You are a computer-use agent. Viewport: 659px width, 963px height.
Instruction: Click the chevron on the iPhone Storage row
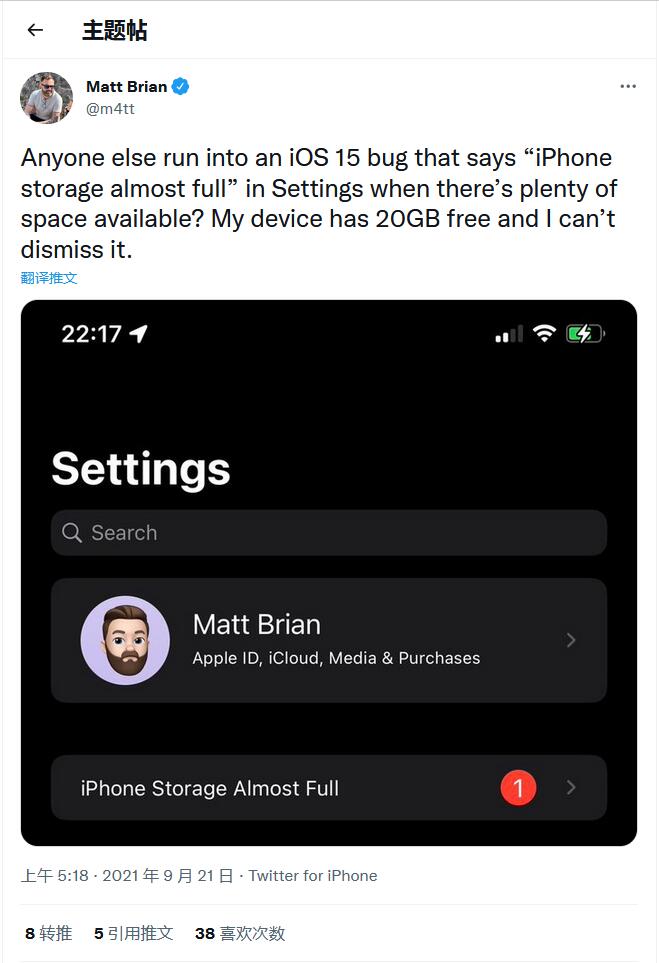coord(571,787)
